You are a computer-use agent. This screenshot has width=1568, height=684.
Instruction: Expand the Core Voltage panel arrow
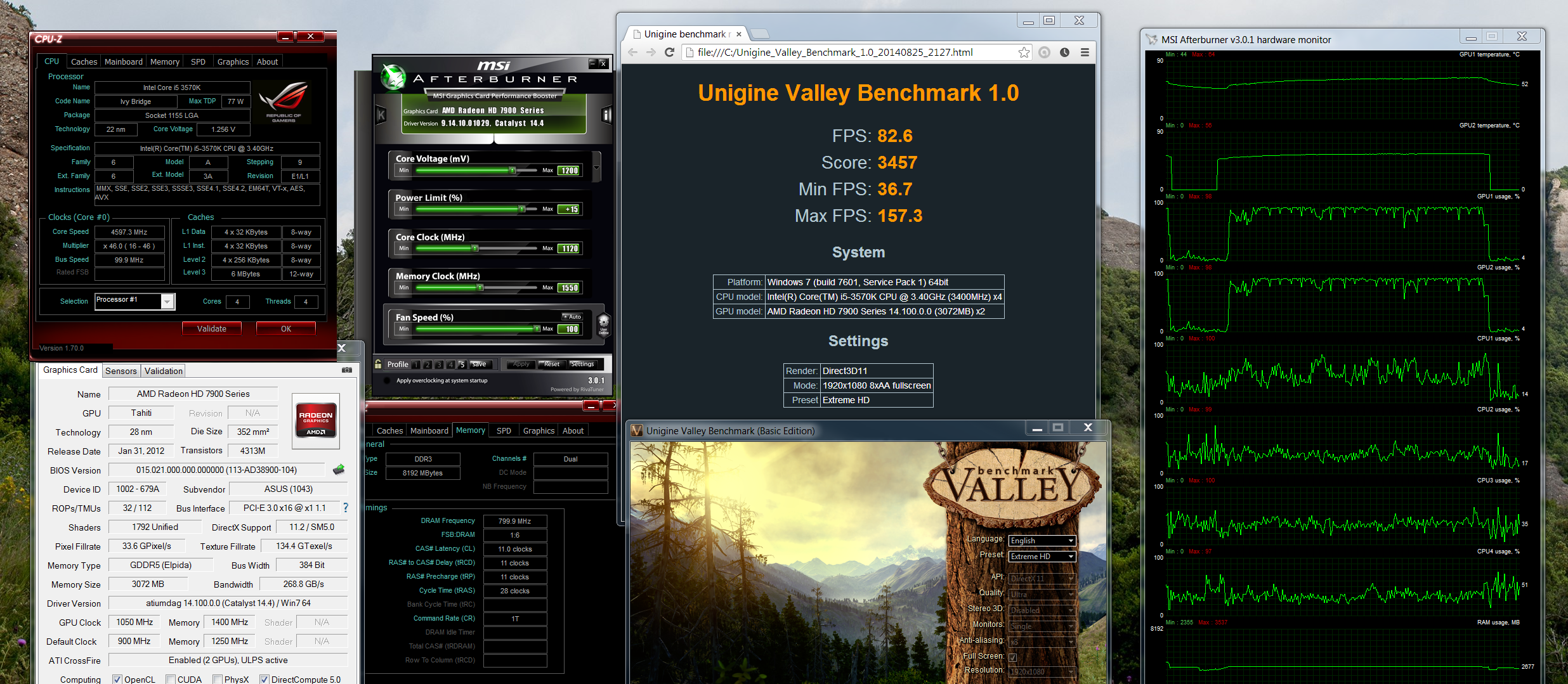point(596,167)
